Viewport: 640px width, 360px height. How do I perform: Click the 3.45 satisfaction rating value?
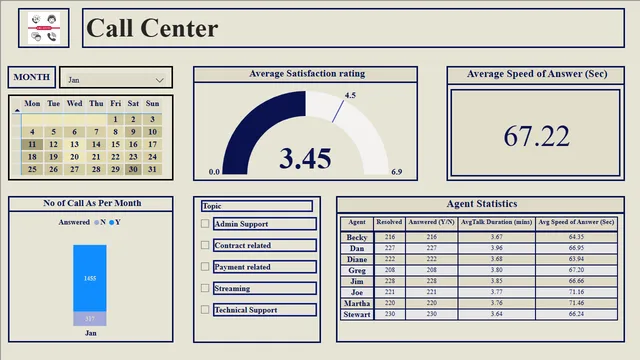point(305,158)
